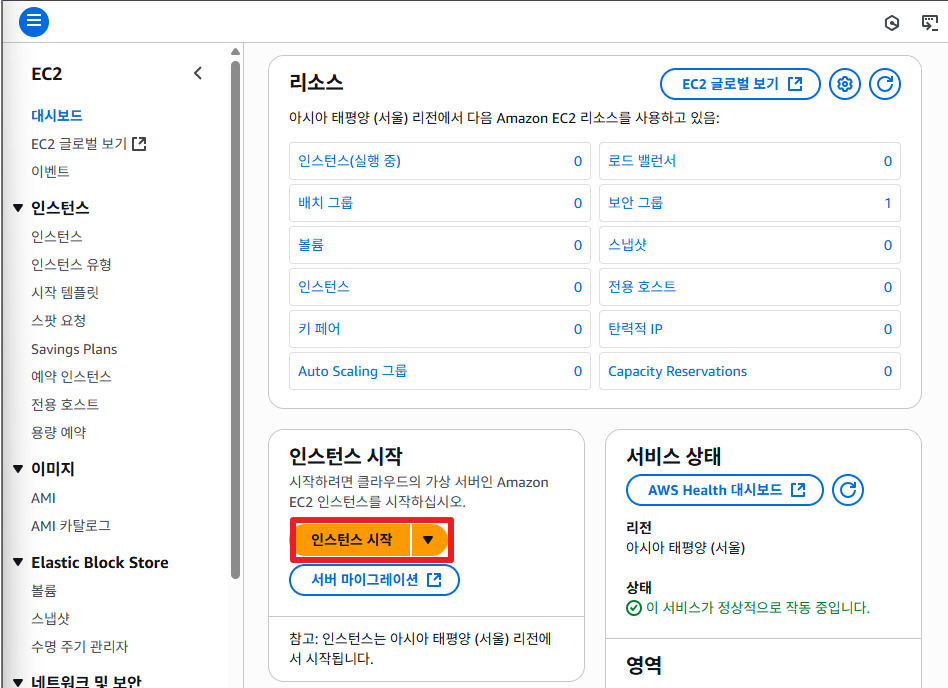
Task: Open the blue hamburger navigation menu
Action: coord(34,22)
